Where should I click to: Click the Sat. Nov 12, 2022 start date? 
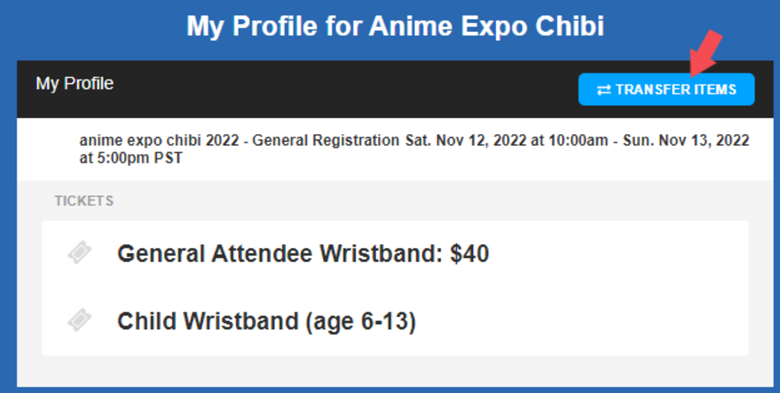point(467,141)
